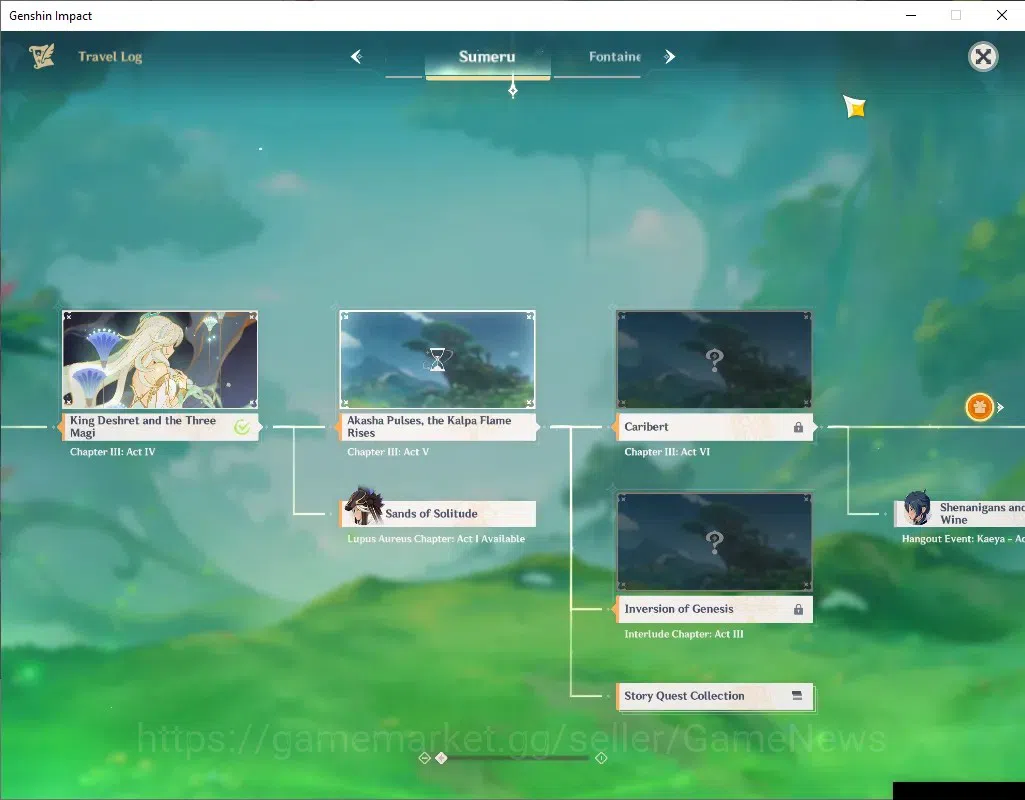Click the lock icon on Caribert
The width and height of the screenshot is (1025, 800).
click(x=798, y=427)
